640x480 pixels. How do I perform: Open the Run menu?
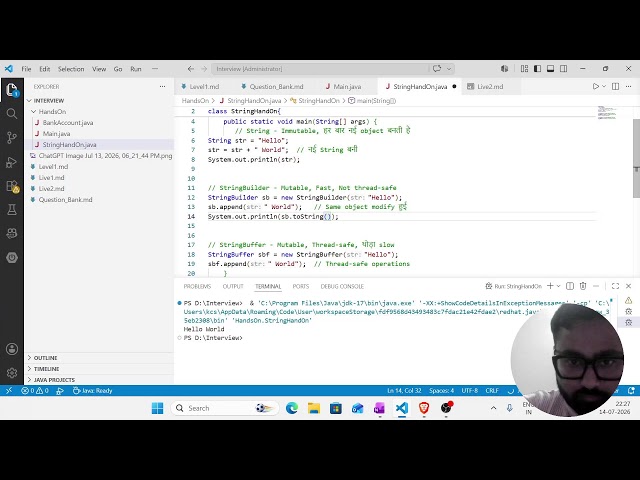tap(136, 69)
